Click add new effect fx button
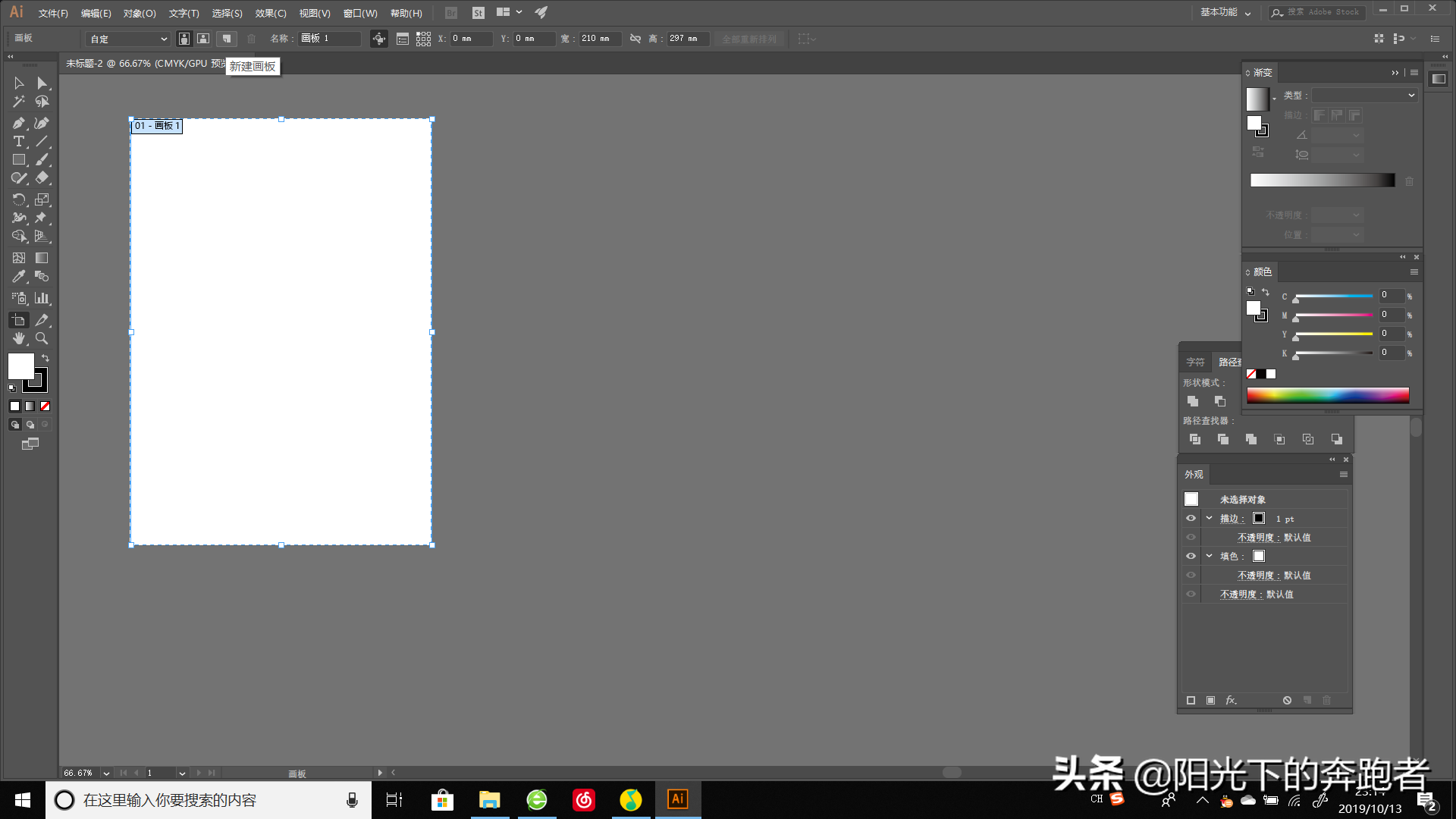Image resolution: width=1456 pixels, height=819 pixels. tap(1232, 700)
